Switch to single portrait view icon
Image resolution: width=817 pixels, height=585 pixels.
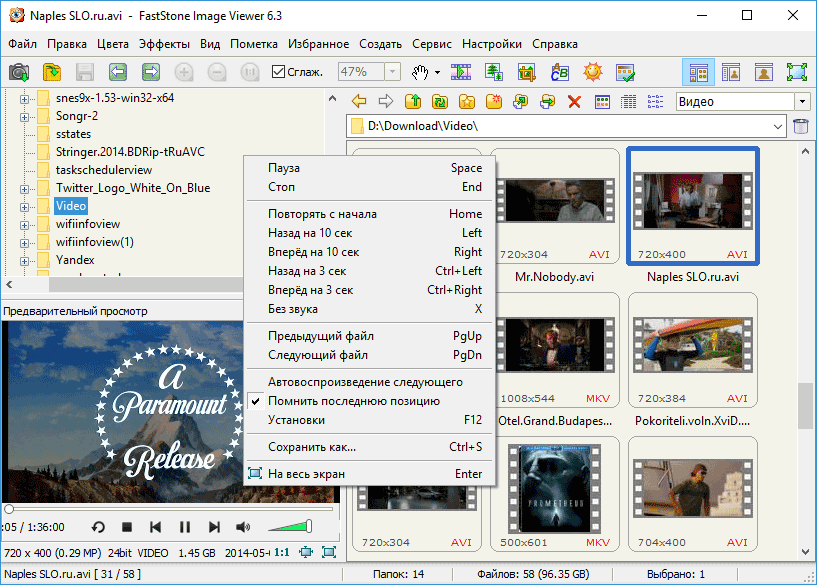coord(764,72)
